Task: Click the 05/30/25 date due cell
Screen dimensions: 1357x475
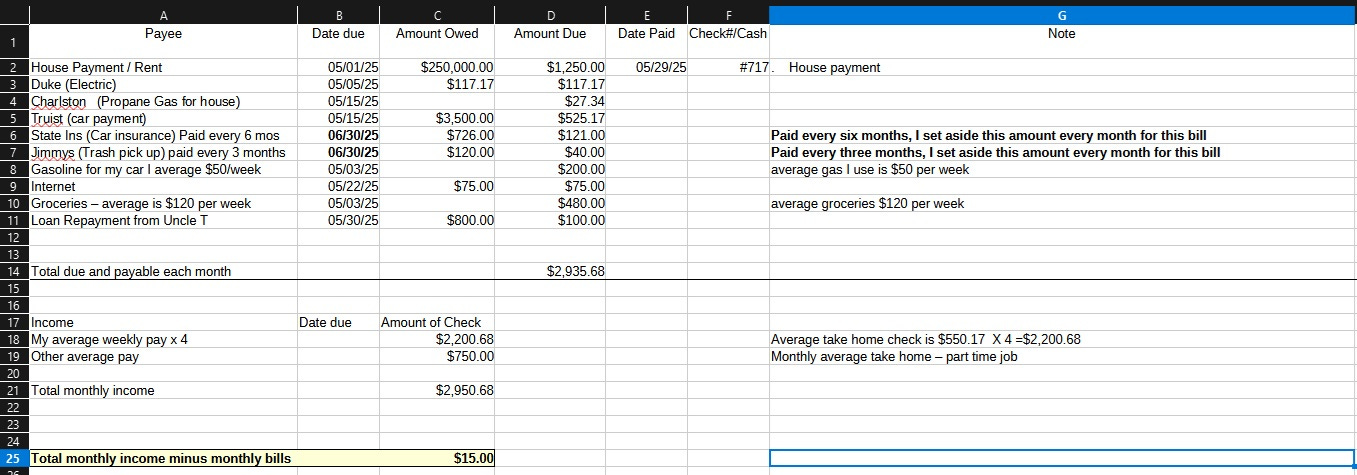Action: [338, 221]
